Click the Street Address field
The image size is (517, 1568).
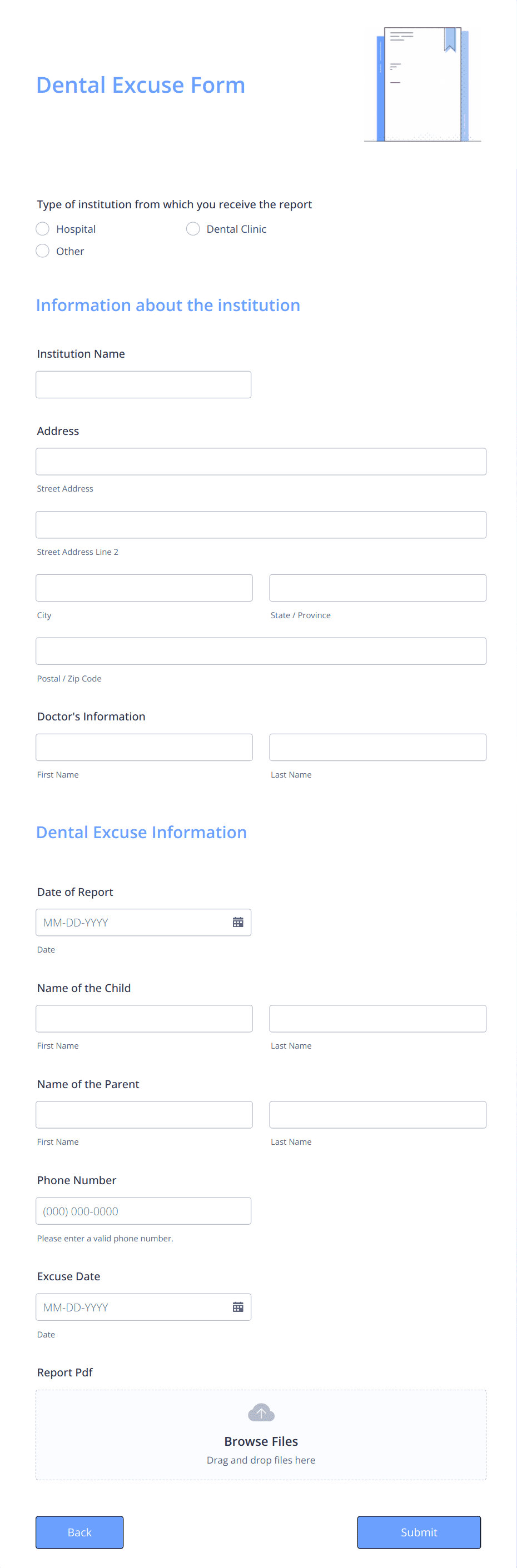click(261, 461)
